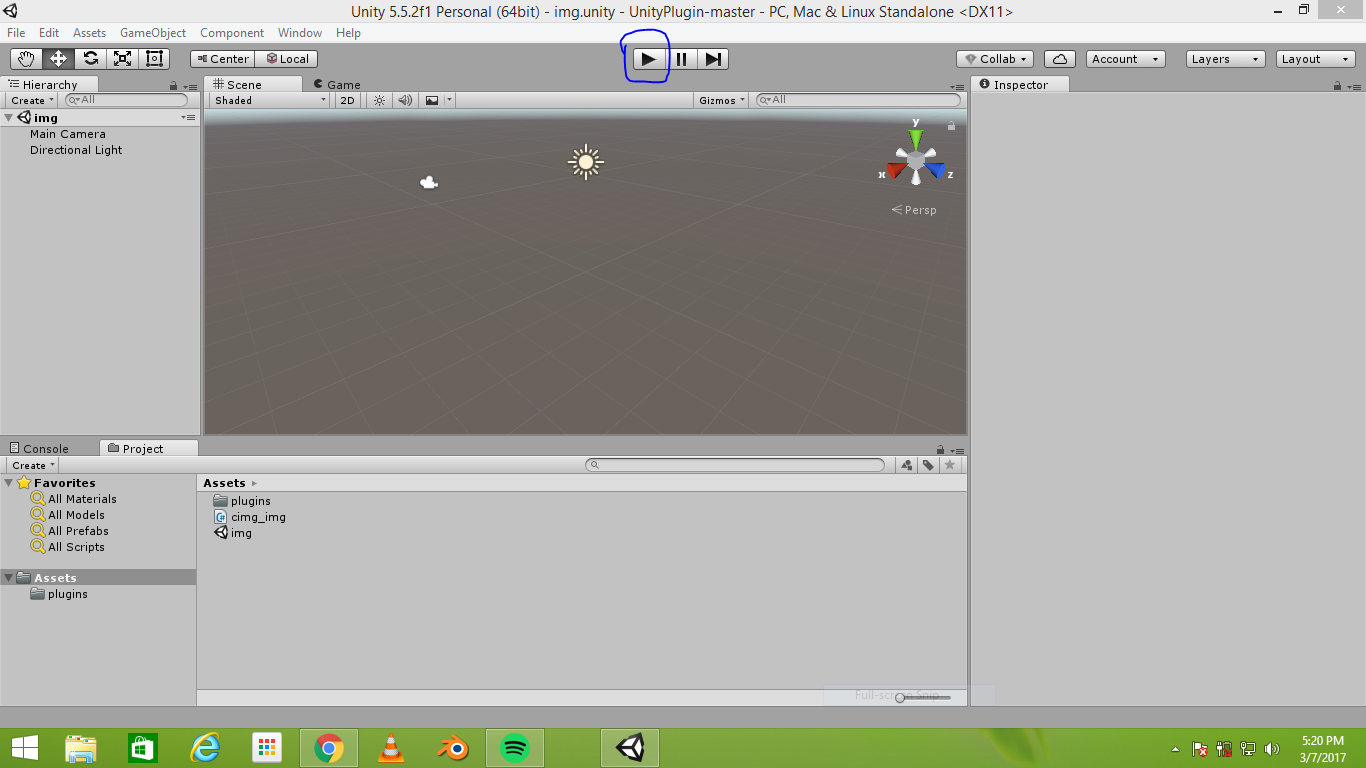Click the Search by Label icon
Screen dimensions: 1366x768
click(x=928, y=465)
